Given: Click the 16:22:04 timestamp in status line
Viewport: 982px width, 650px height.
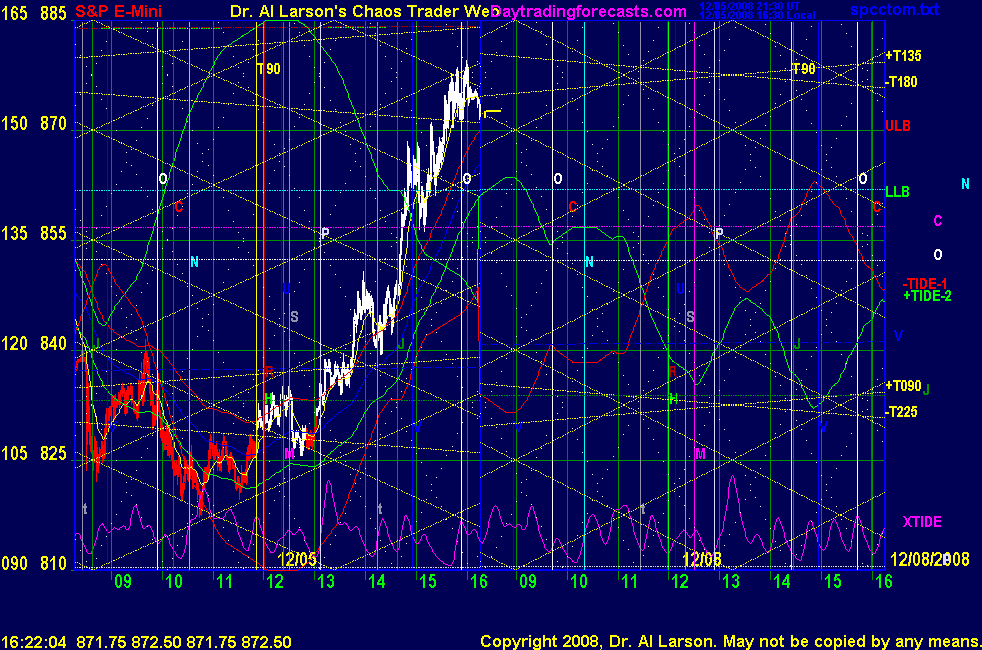Looking at the screenshot, I should pos(31,640).
